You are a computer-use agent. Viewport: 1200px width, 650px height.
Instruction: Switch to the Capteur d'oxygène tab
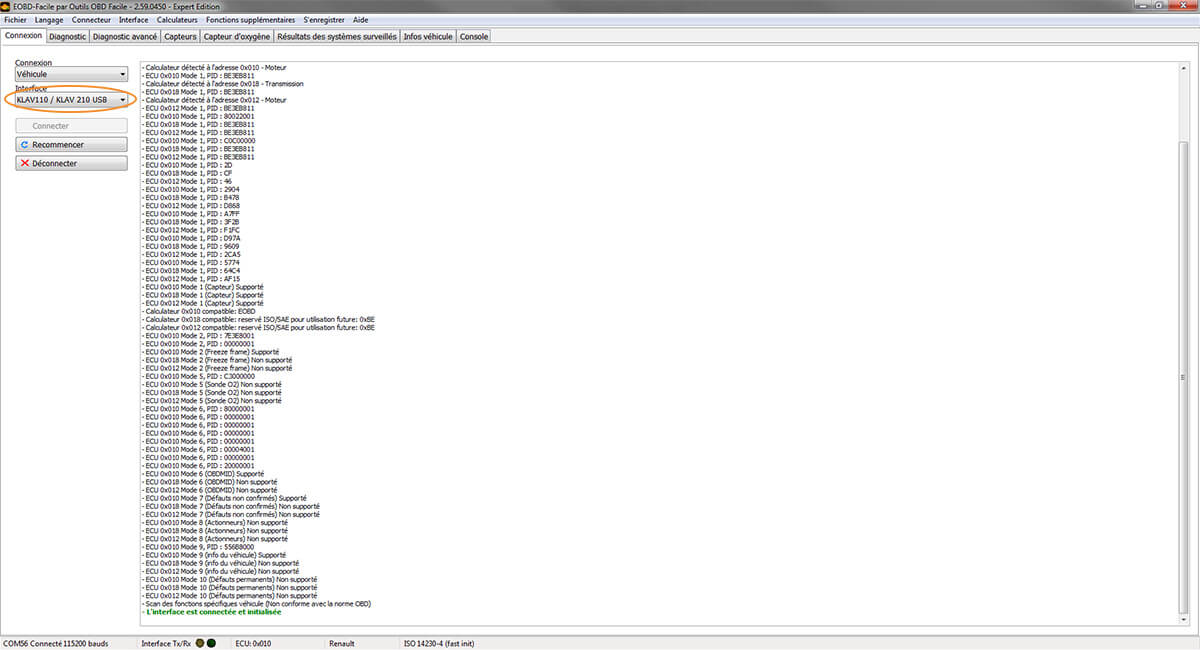pos(237,37)
